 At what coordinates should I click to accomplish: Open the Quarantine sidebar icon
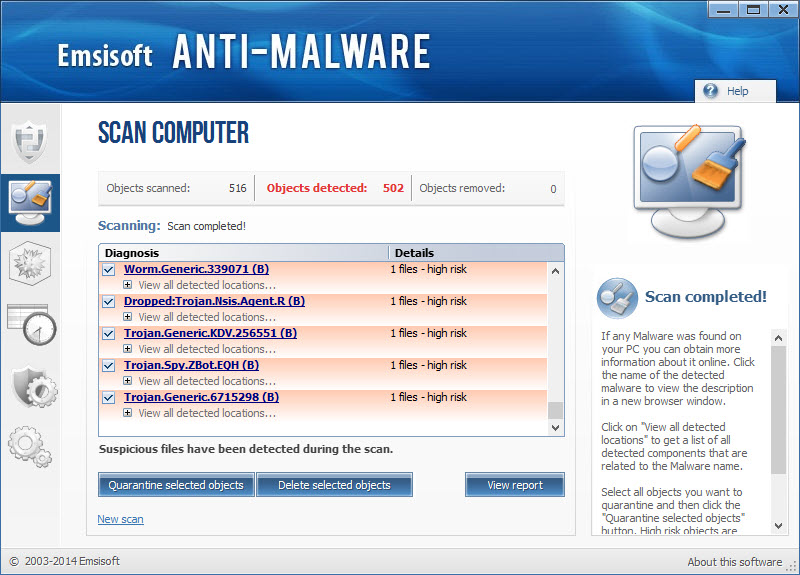pos(30,263)
